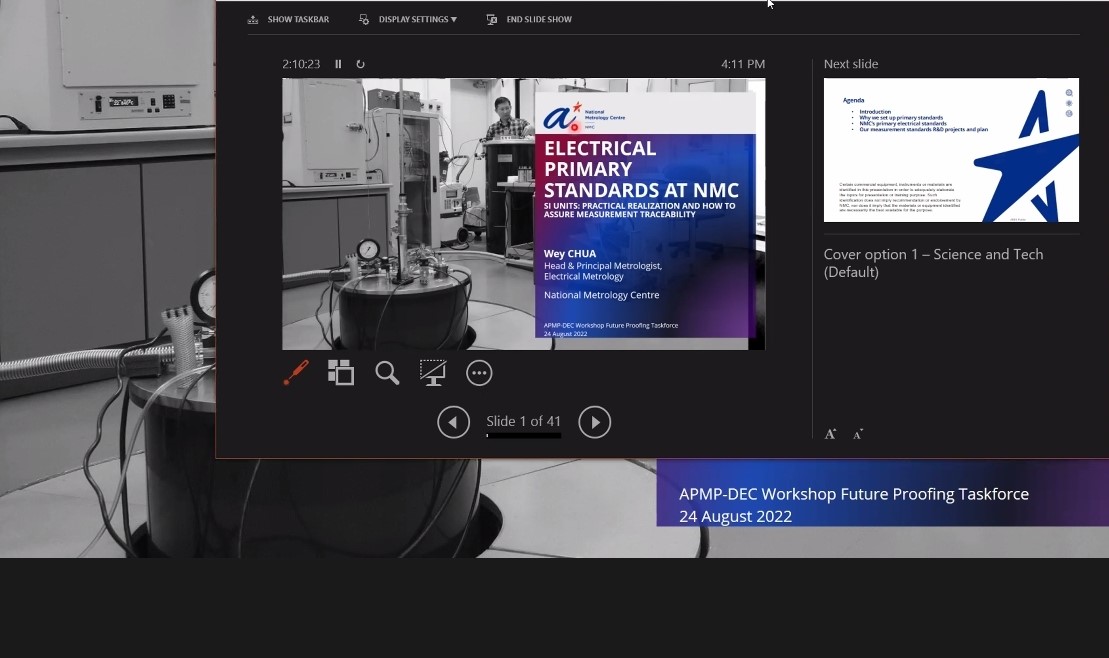Click the Cover option 1 notes text
This screenshot has height=658, width=1109.
click(x=932, y=263)
